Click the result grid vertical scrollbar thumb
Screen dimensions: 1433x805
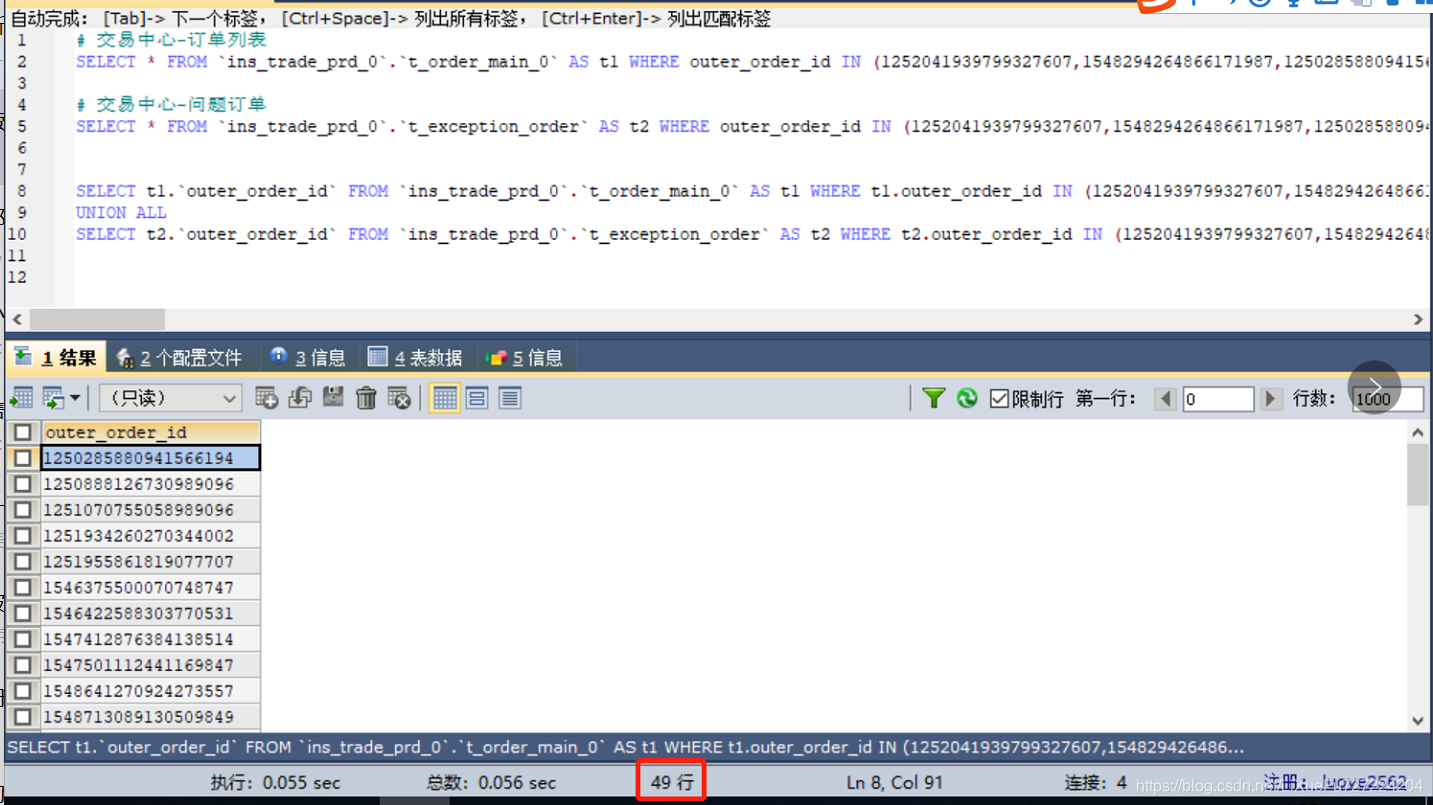click(1417, 475)
